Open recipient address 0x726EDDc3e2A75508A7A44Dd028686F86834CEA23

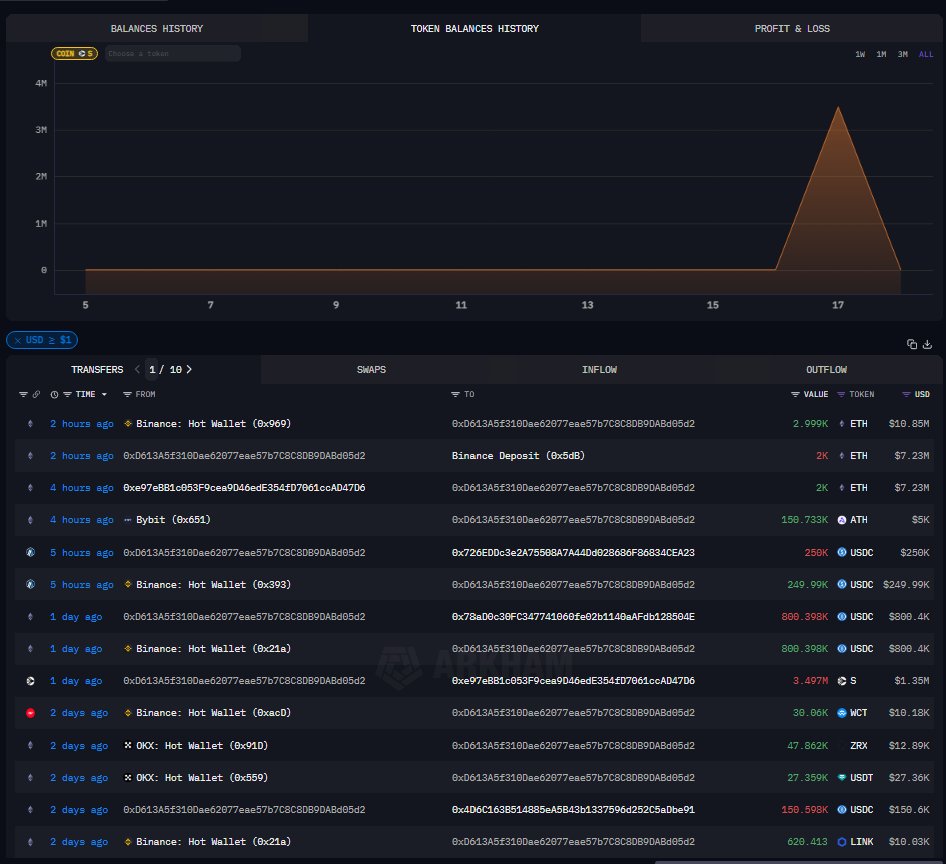pyautogui.click(x=573, y=552)
